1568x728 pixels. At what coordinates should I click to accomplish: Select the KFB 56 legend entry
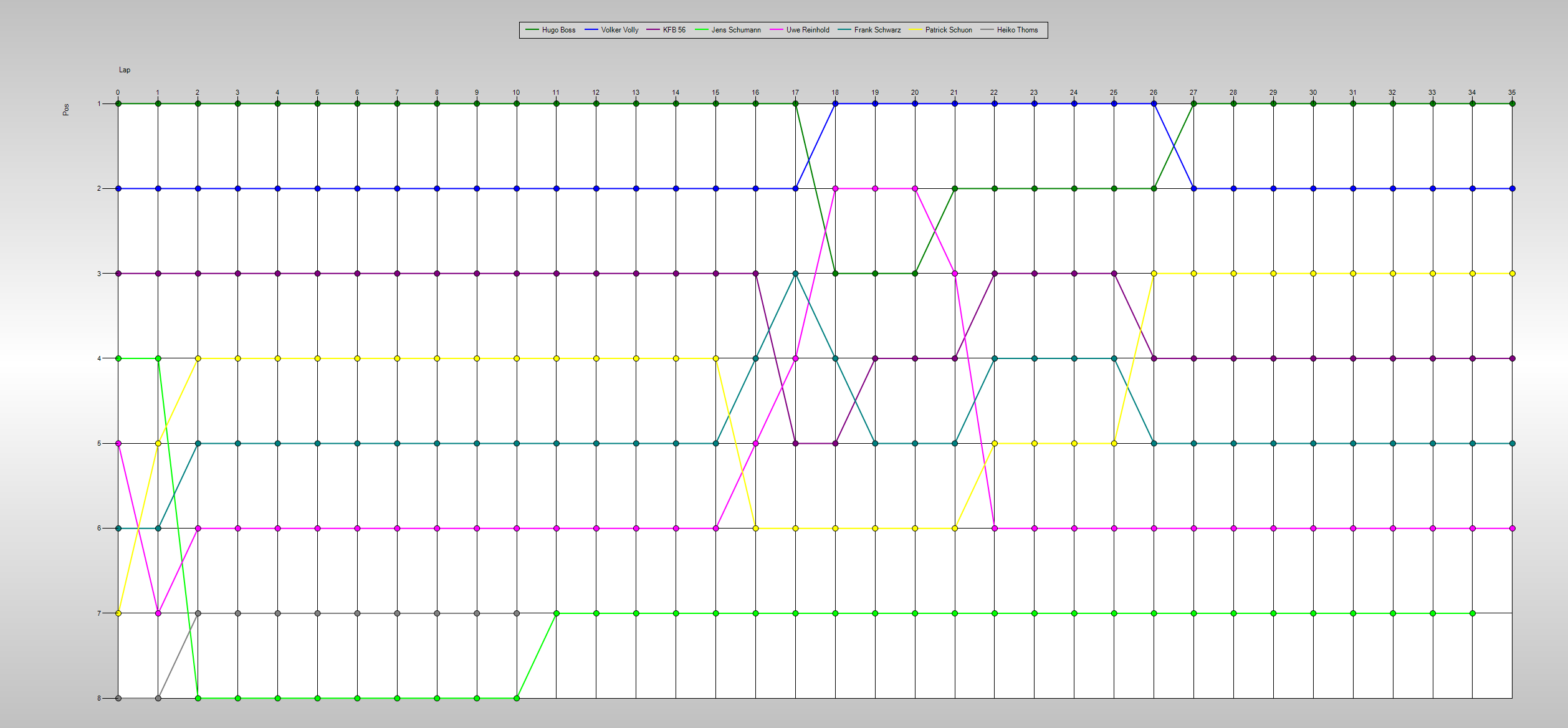pos(666,30)
